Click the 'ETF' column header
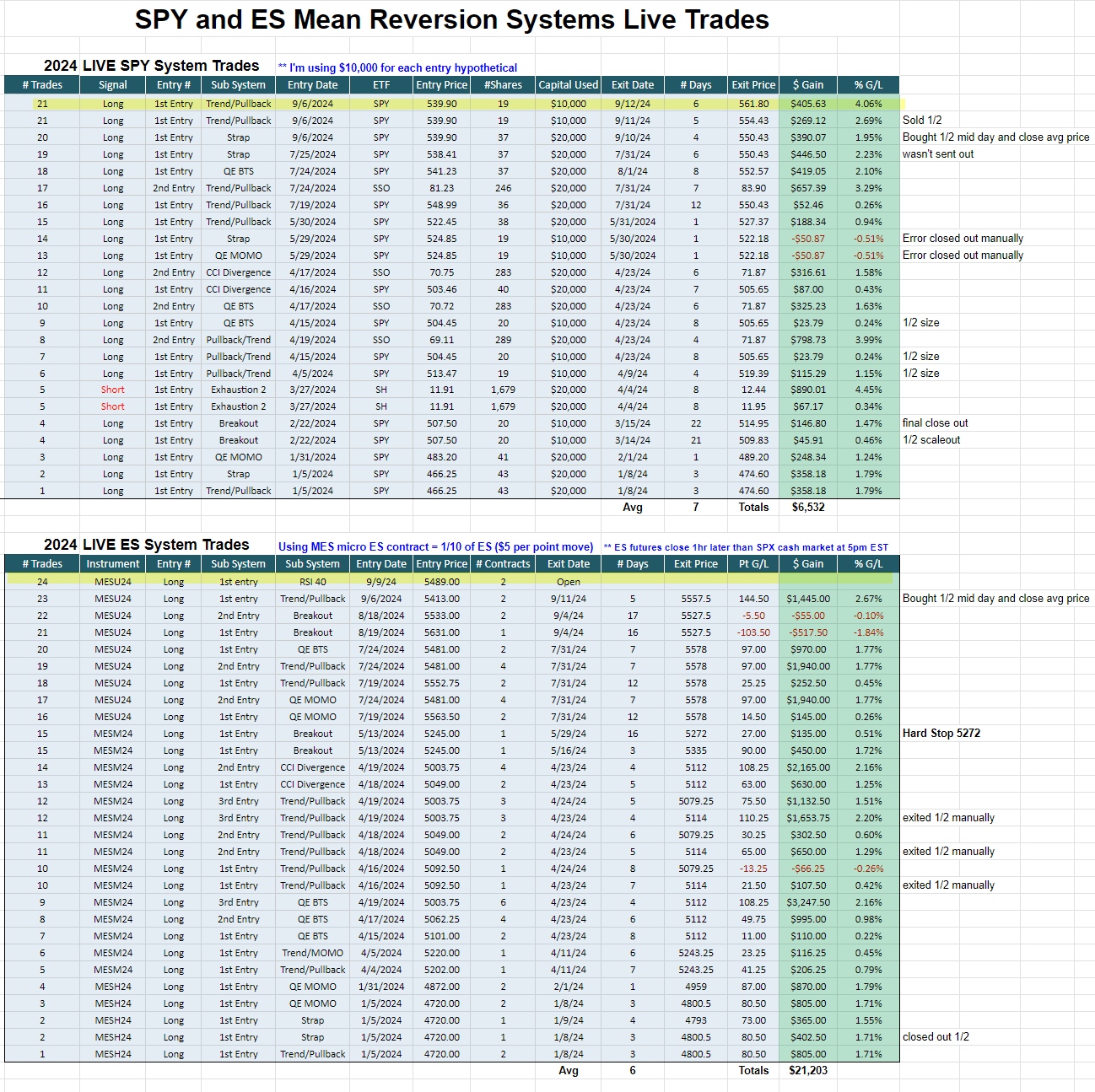Screen dimensions: 1095x1092 point(381,84)
